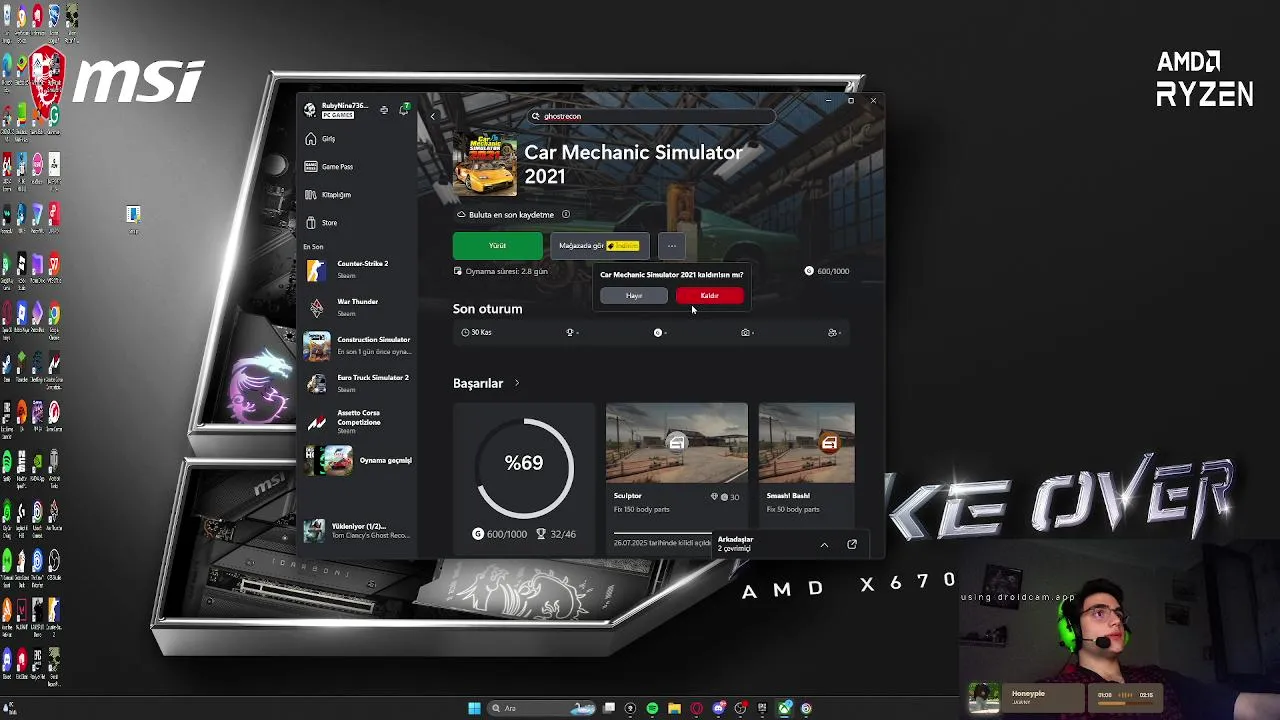Open Opera GX browser from the taskbar
Viewport: 1280px width, 720px height.
[696, 708]
